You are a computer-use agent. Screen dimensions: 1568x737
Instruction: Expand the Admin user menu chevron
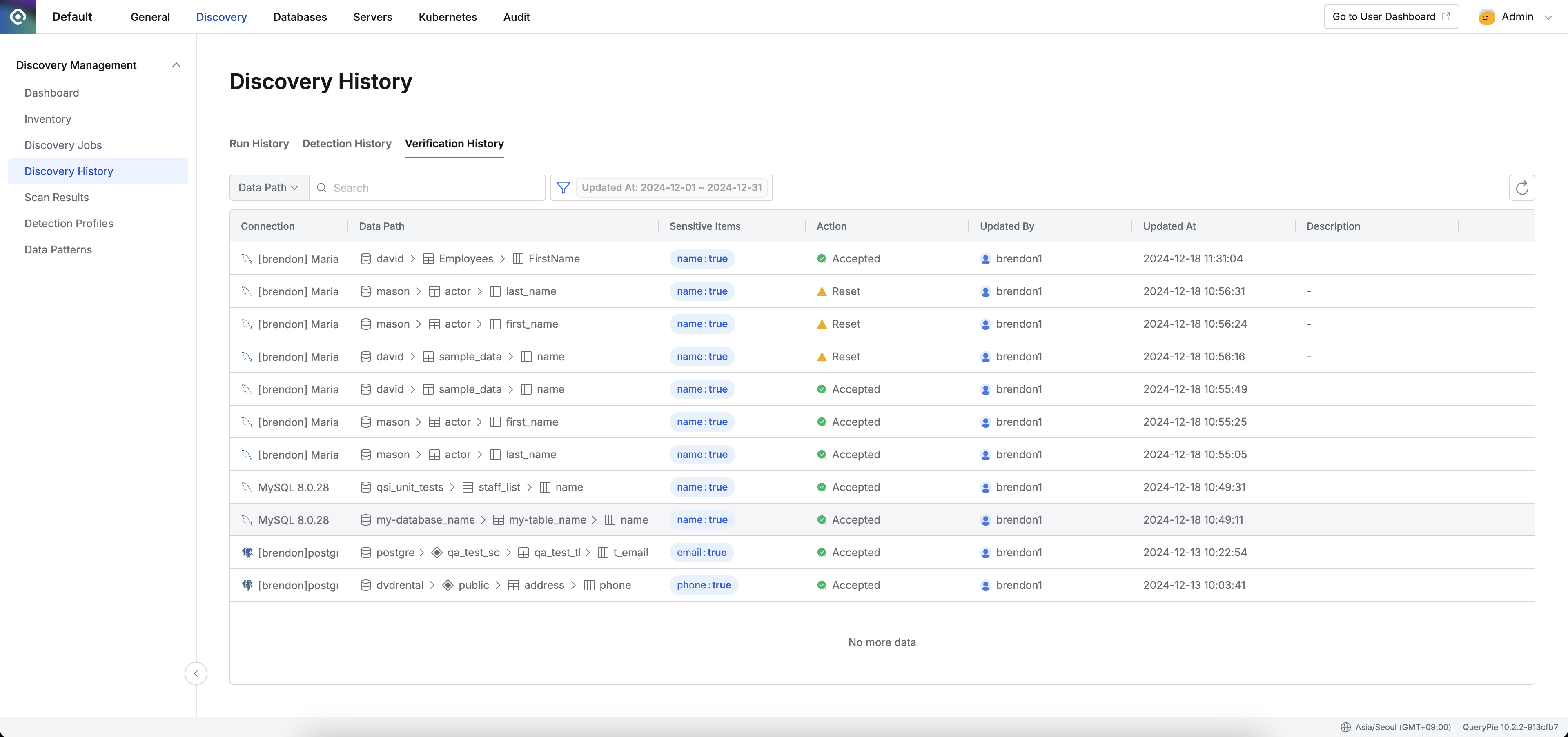point(1548,17)
